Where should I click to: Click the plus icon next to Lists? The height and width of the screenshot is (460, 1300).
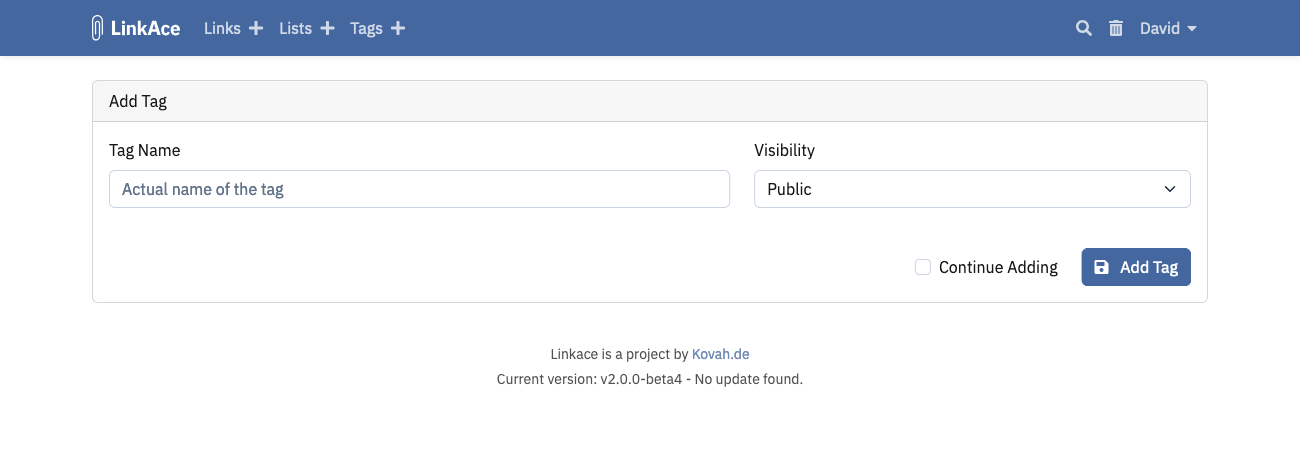pos(327,28)
